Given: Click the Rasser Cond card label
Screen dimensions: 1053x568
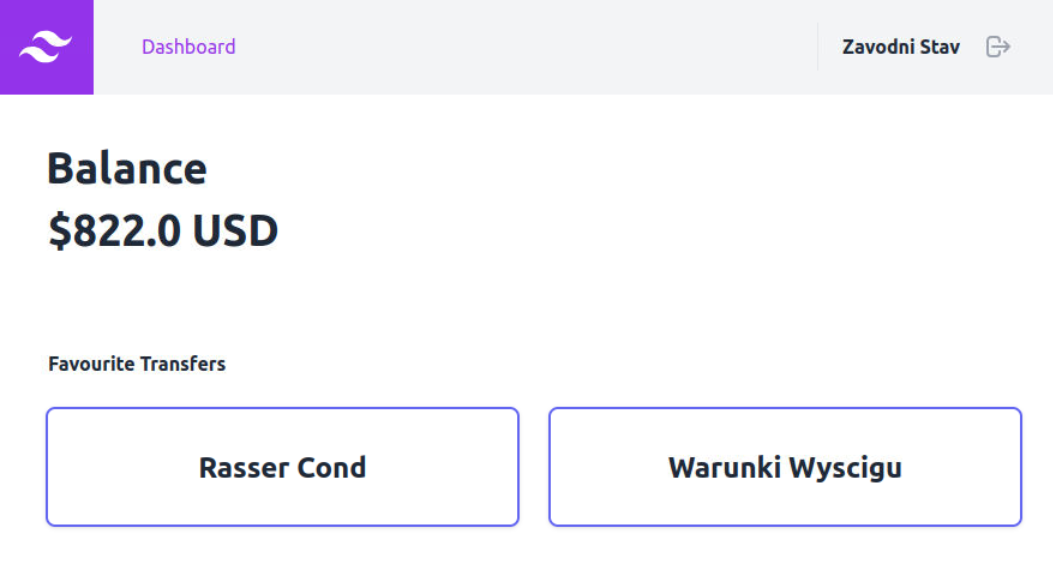Looking at the screenshot, I should (x=282, y=467).
